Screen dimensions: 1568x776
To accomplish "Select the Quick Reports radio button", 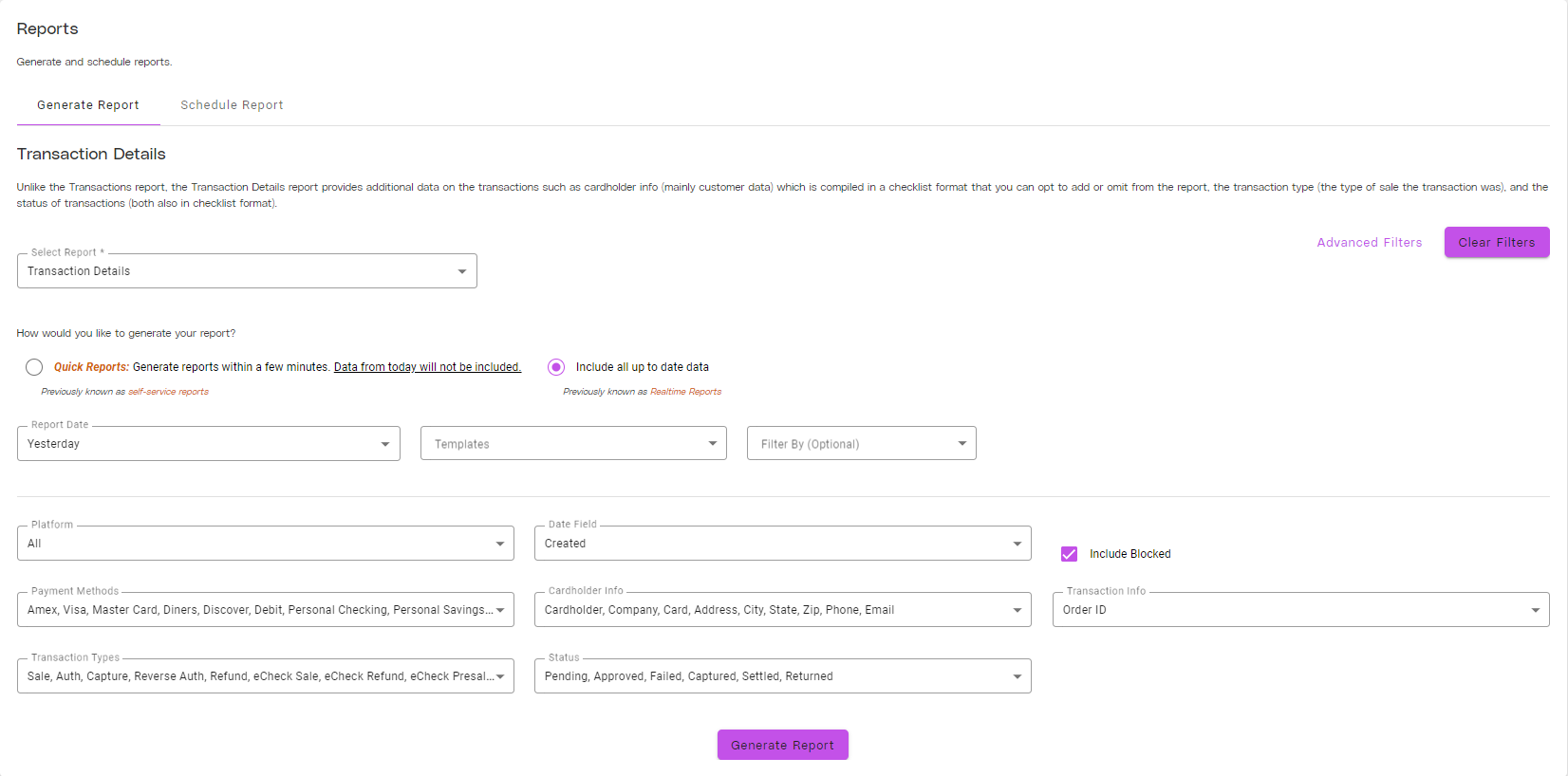I will (x=34, y=367).
